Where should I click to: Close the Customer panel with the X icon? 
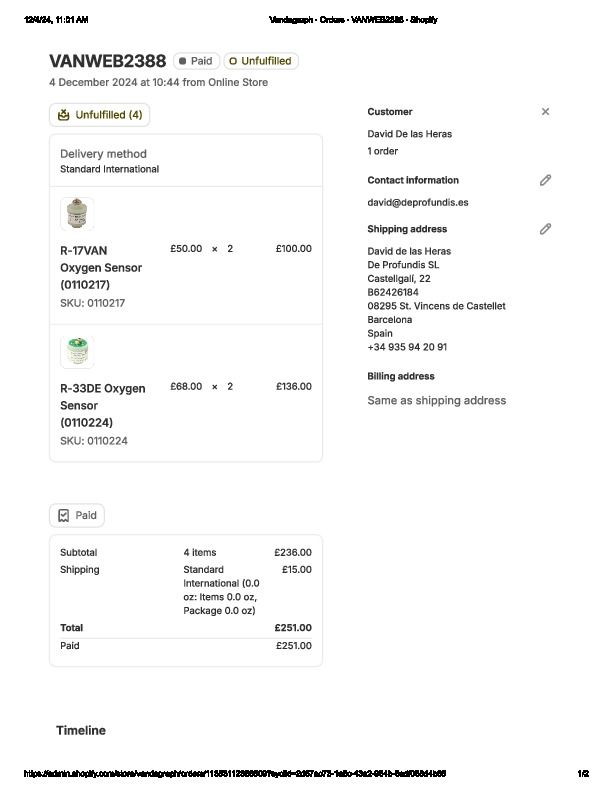pyautogui.click(x=545, y=112)
